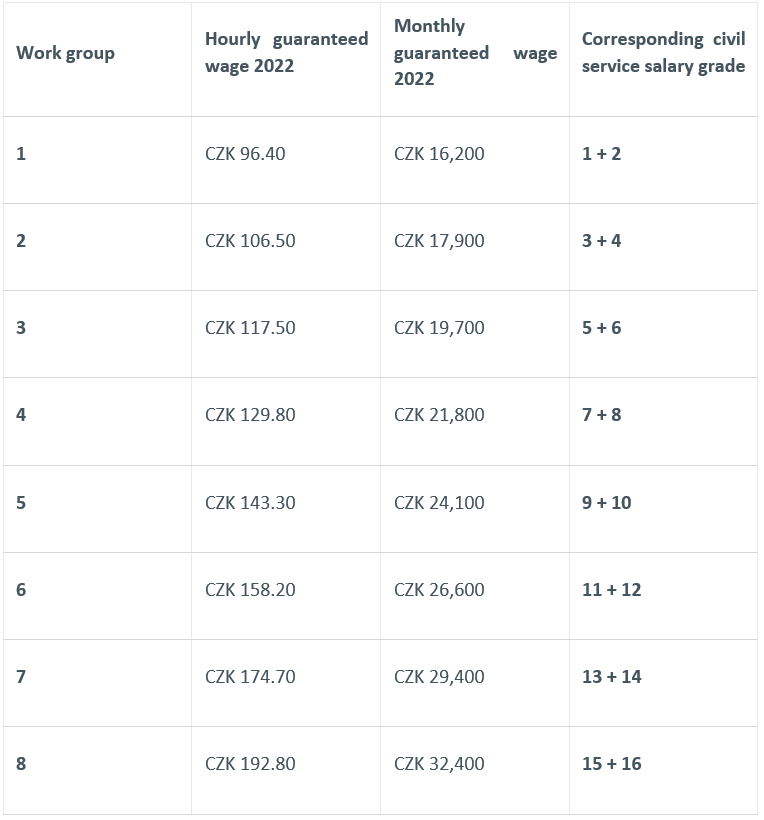Viewport: 764px width, 820px height.
Task: Click the CZK 26,600 monthly wage cell
Action: click(x=439, y=590)
